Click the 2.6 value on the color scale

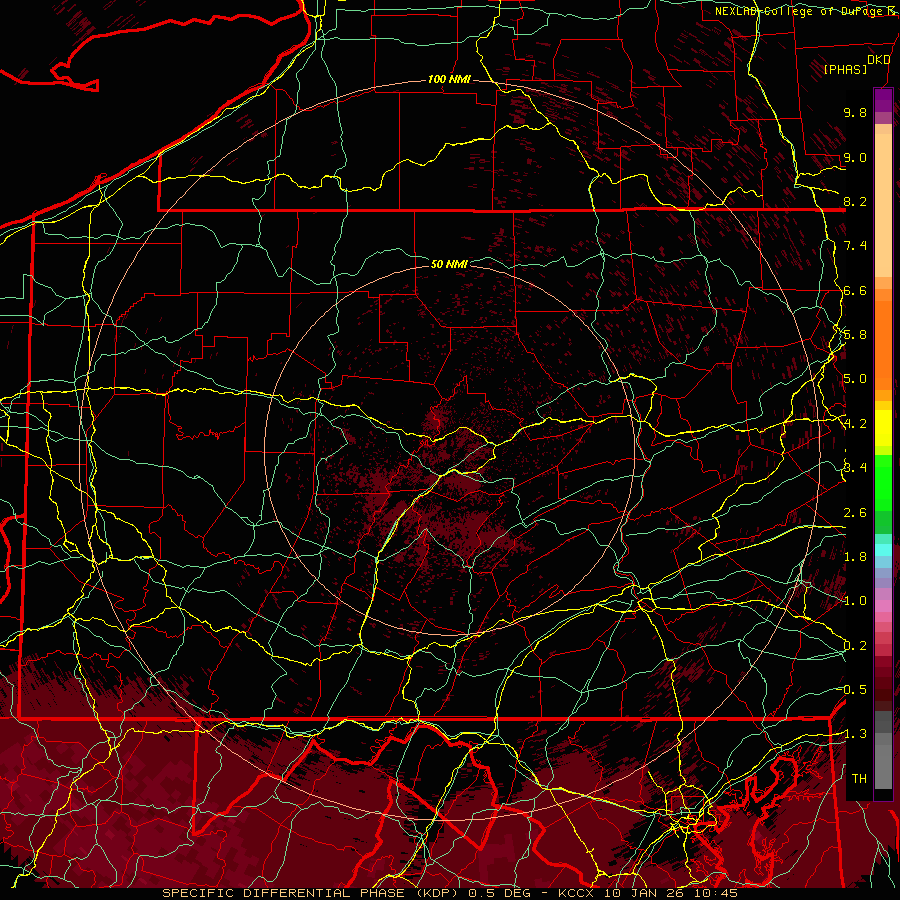(855, 512)
